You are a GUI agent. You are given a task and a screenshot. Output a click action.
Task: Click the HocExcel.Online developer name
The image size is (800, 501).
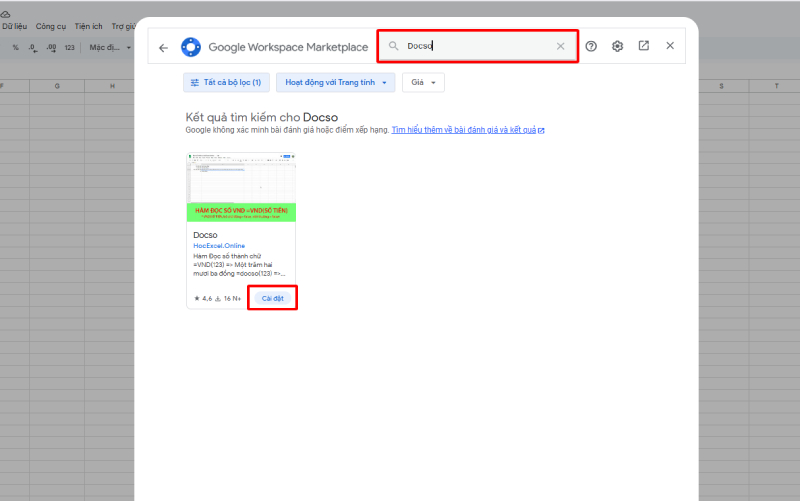(219, 246)
